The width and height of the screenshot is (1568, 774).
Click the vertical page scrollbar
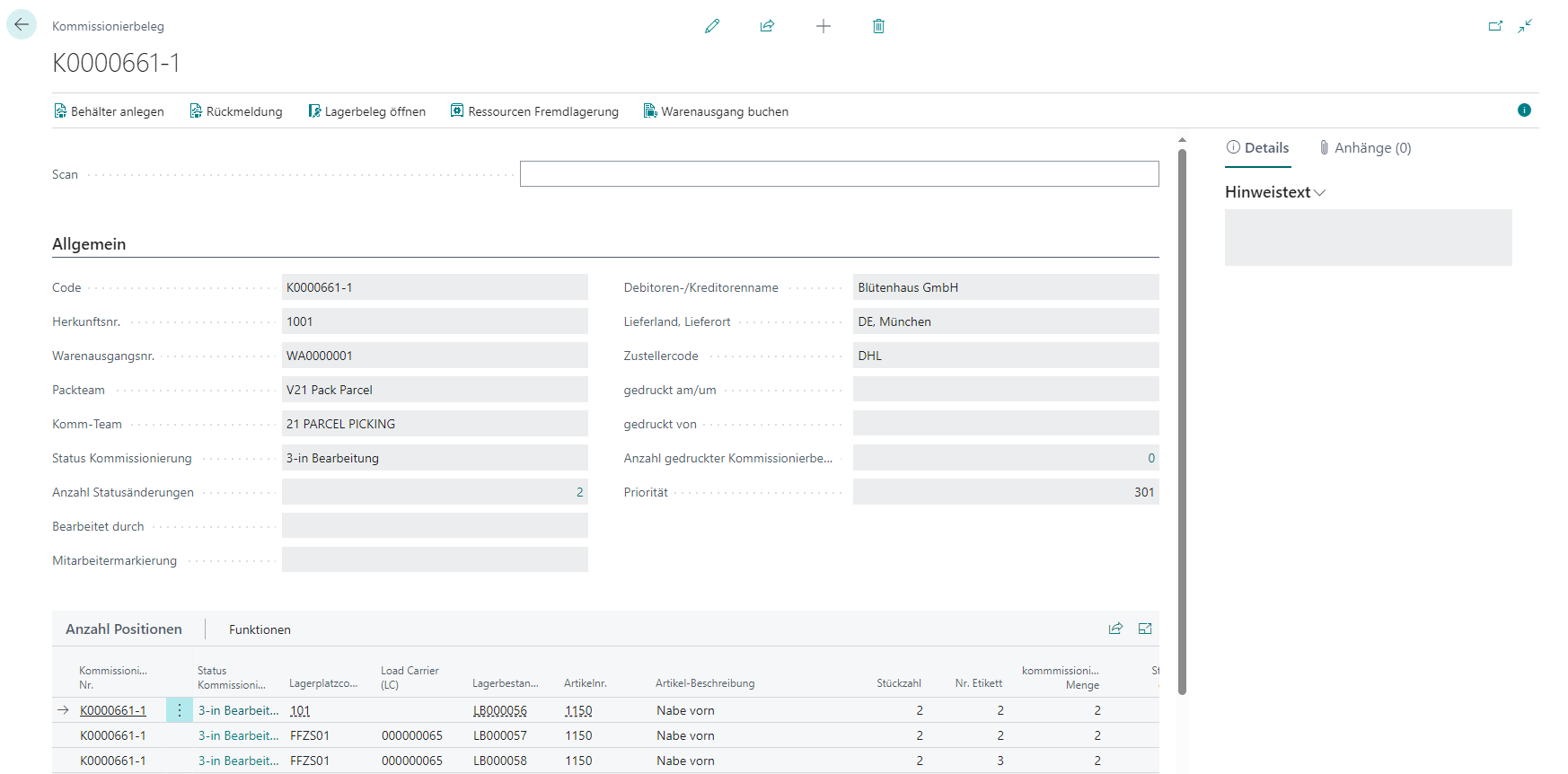click(x=1182, y=420)
